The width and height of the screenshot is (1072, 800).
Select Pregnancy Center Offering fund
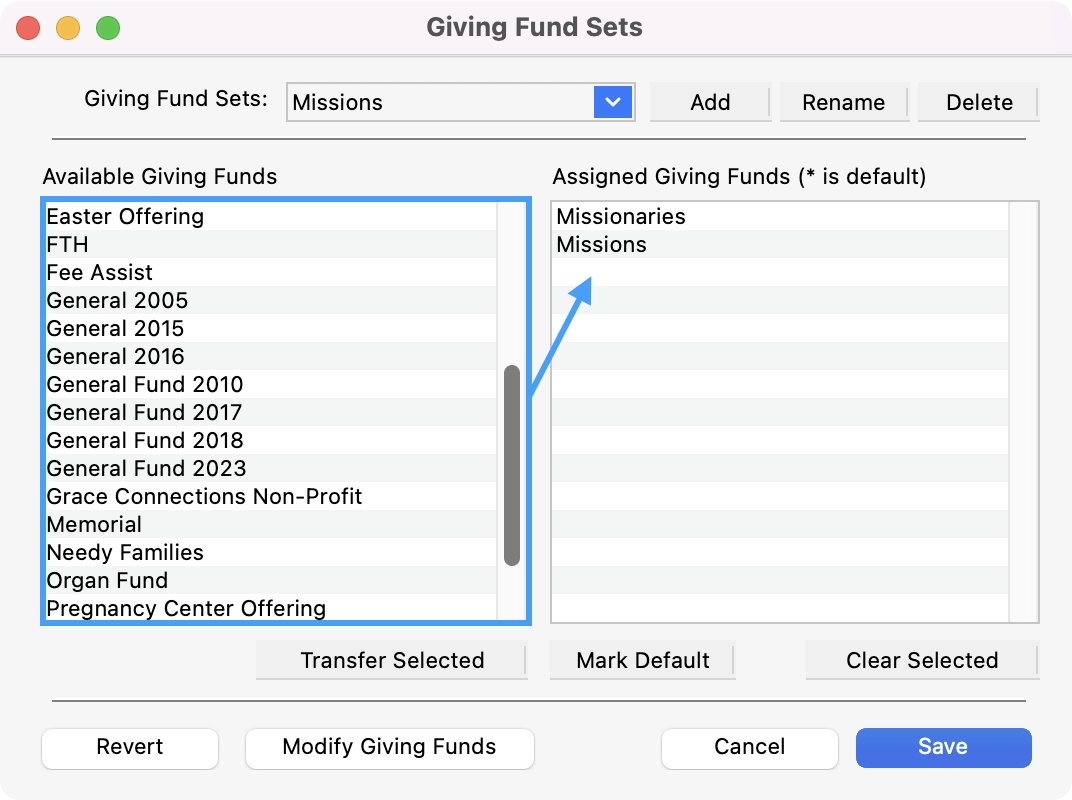pyautogui.click(x=186, y=609)
